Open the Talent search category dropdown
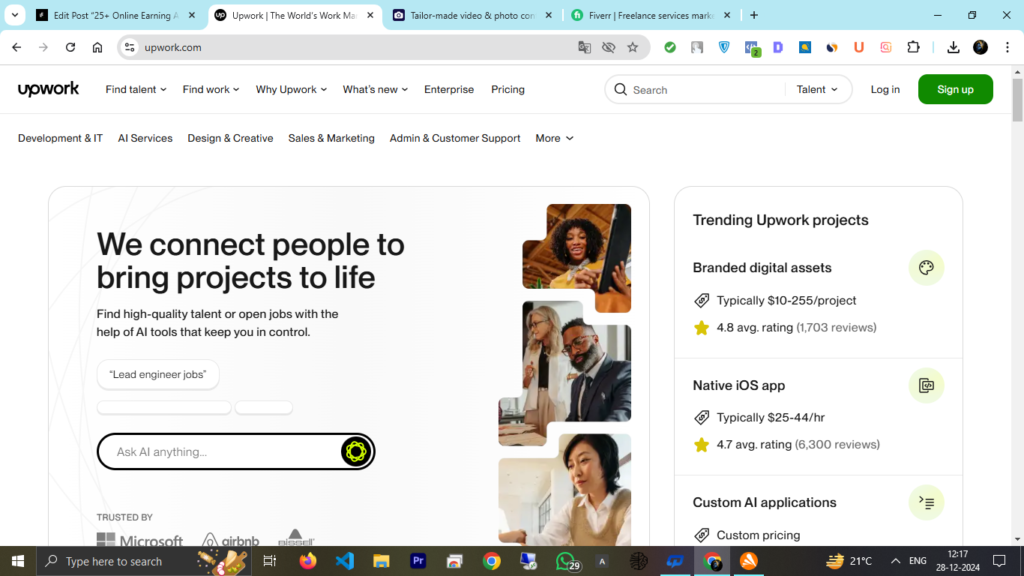1024x576 pixels. point(817,89)
